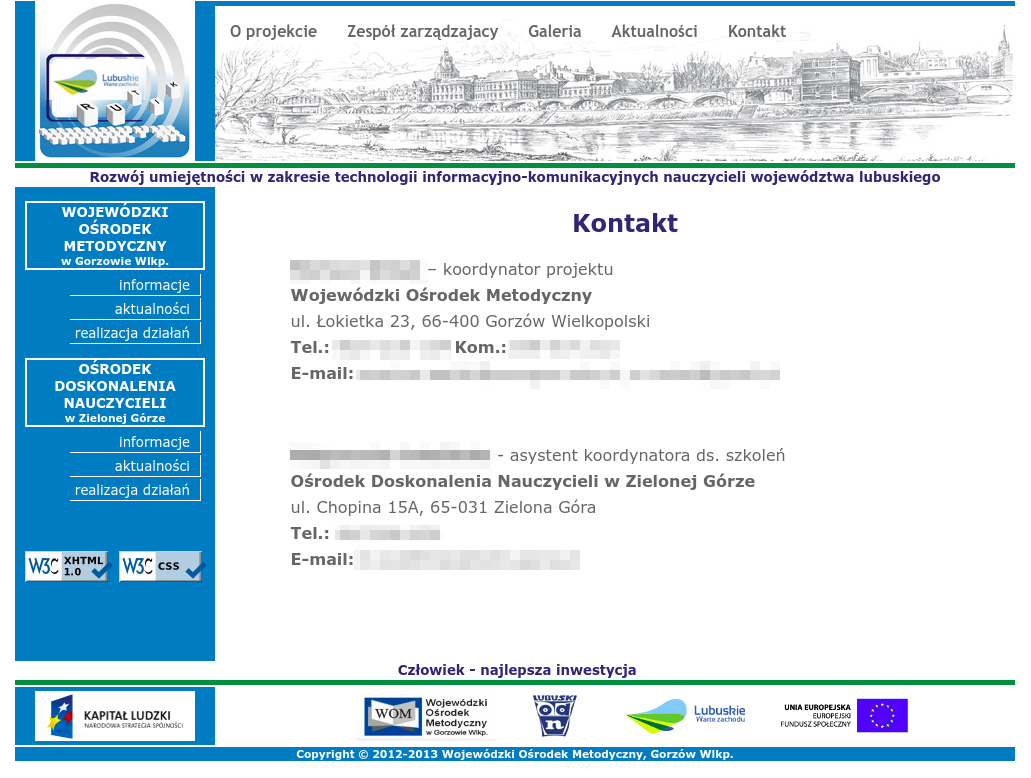Click the Copyright 2012-2013 footer text
1031x778 pixels.
[515, 754]
